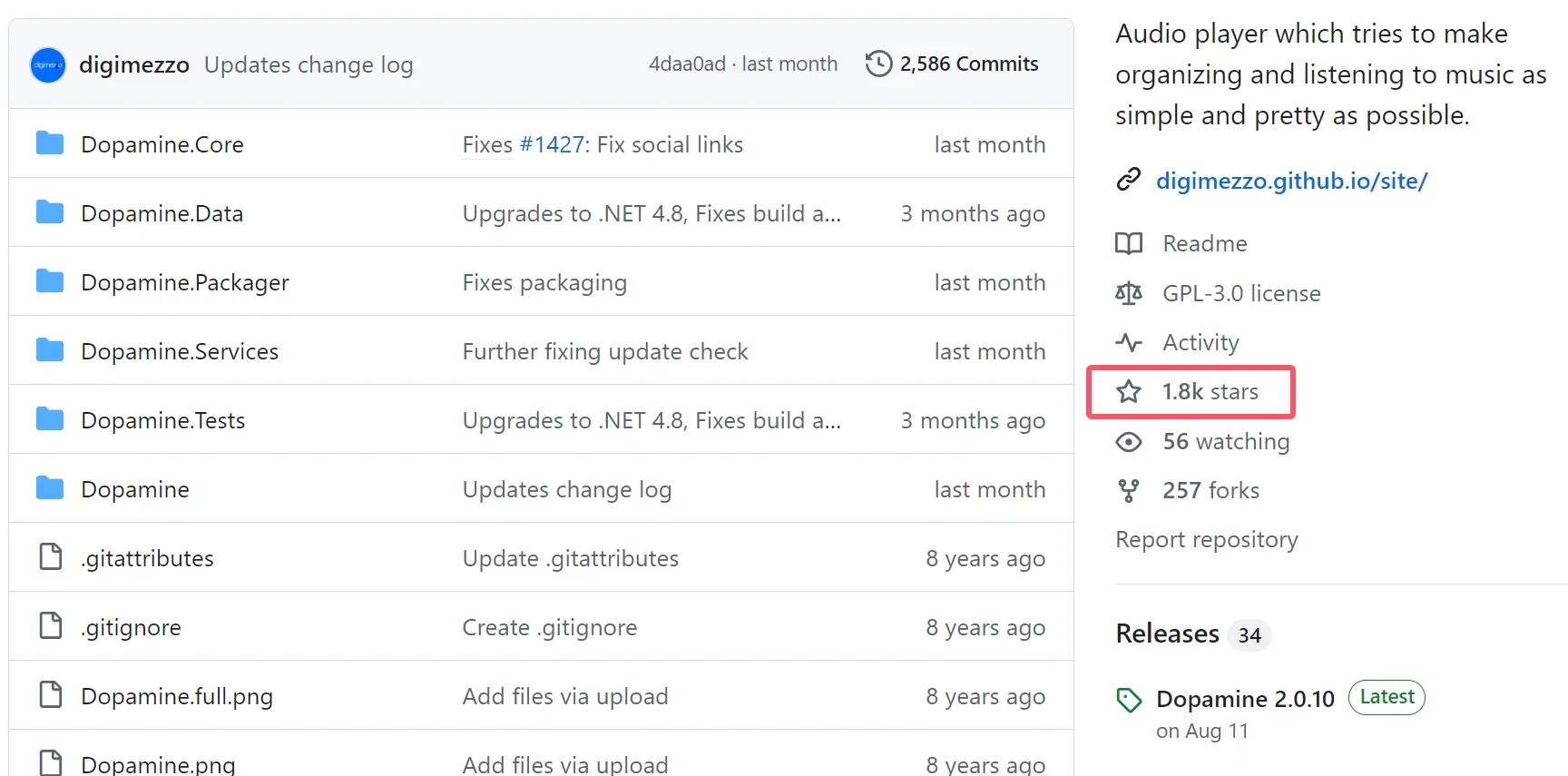
Task: Click the .gitattributes file icon
Action: point(51,557)
